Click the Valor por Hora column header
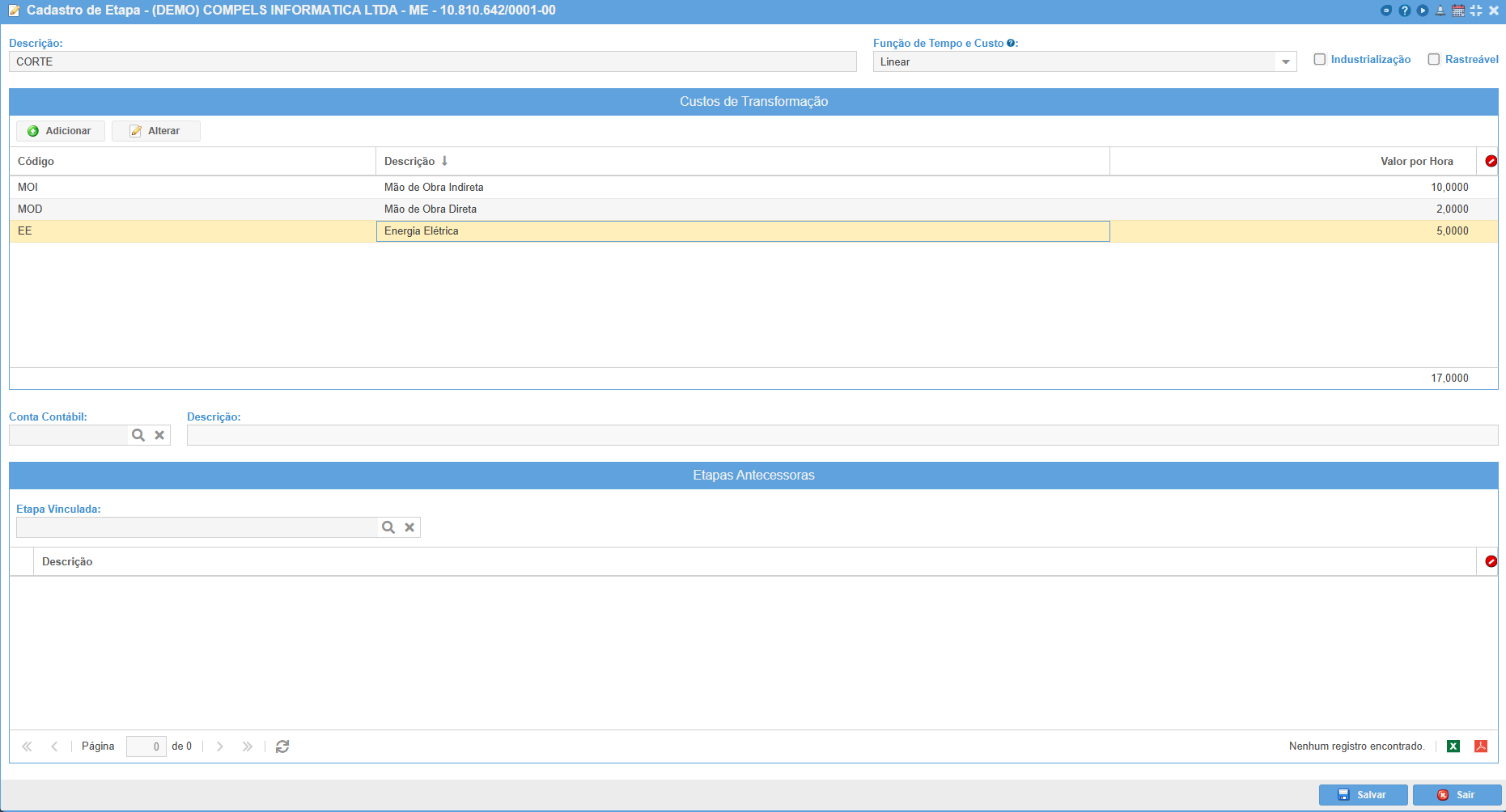This screenshot has width=1506, height=812. (x=1293, y=161)
